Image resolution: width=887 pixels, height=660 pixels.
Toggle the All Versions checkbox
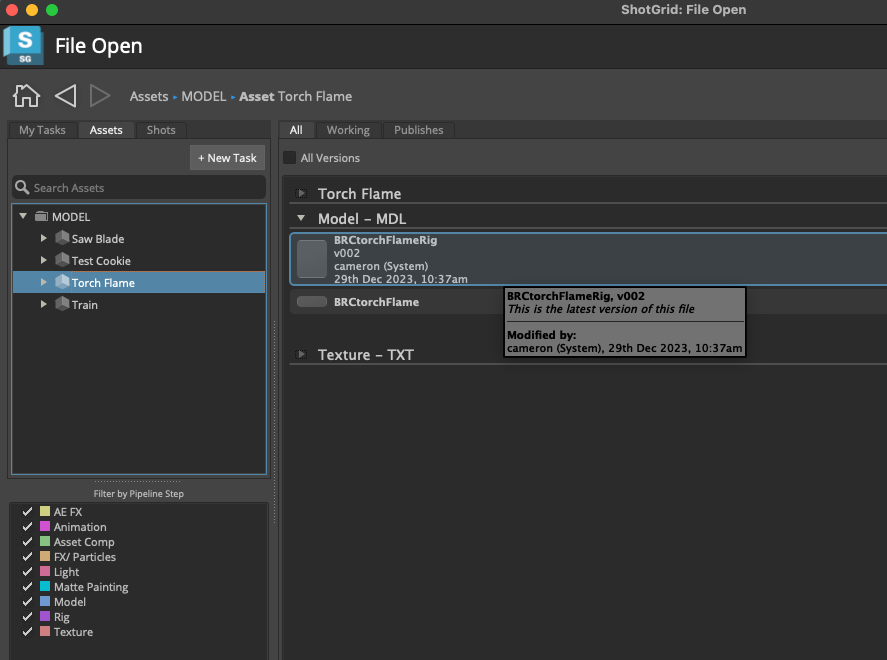coord(290,158)
